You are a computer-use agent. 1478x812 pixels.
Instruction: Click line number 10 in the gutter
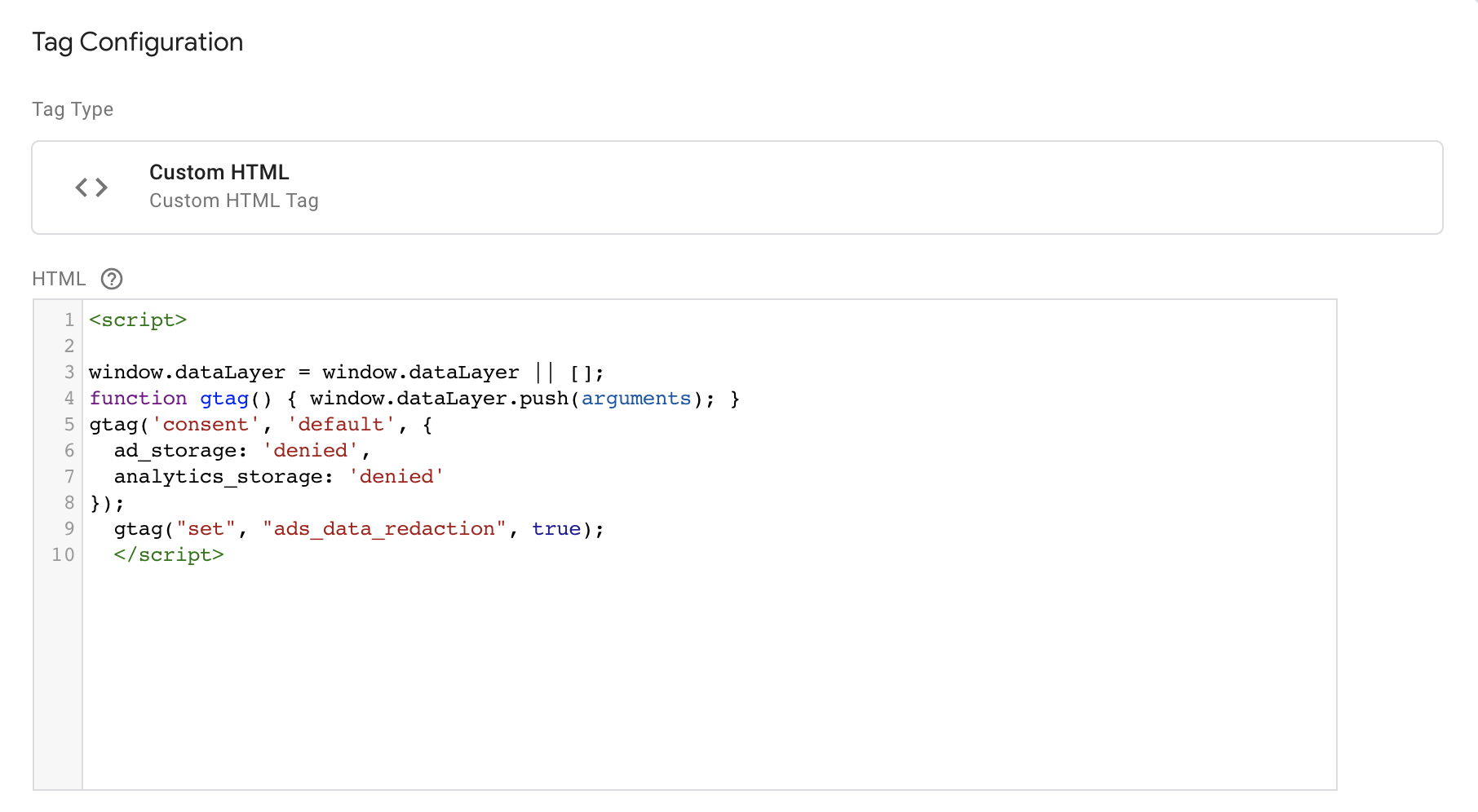click(x=63, y=555)
